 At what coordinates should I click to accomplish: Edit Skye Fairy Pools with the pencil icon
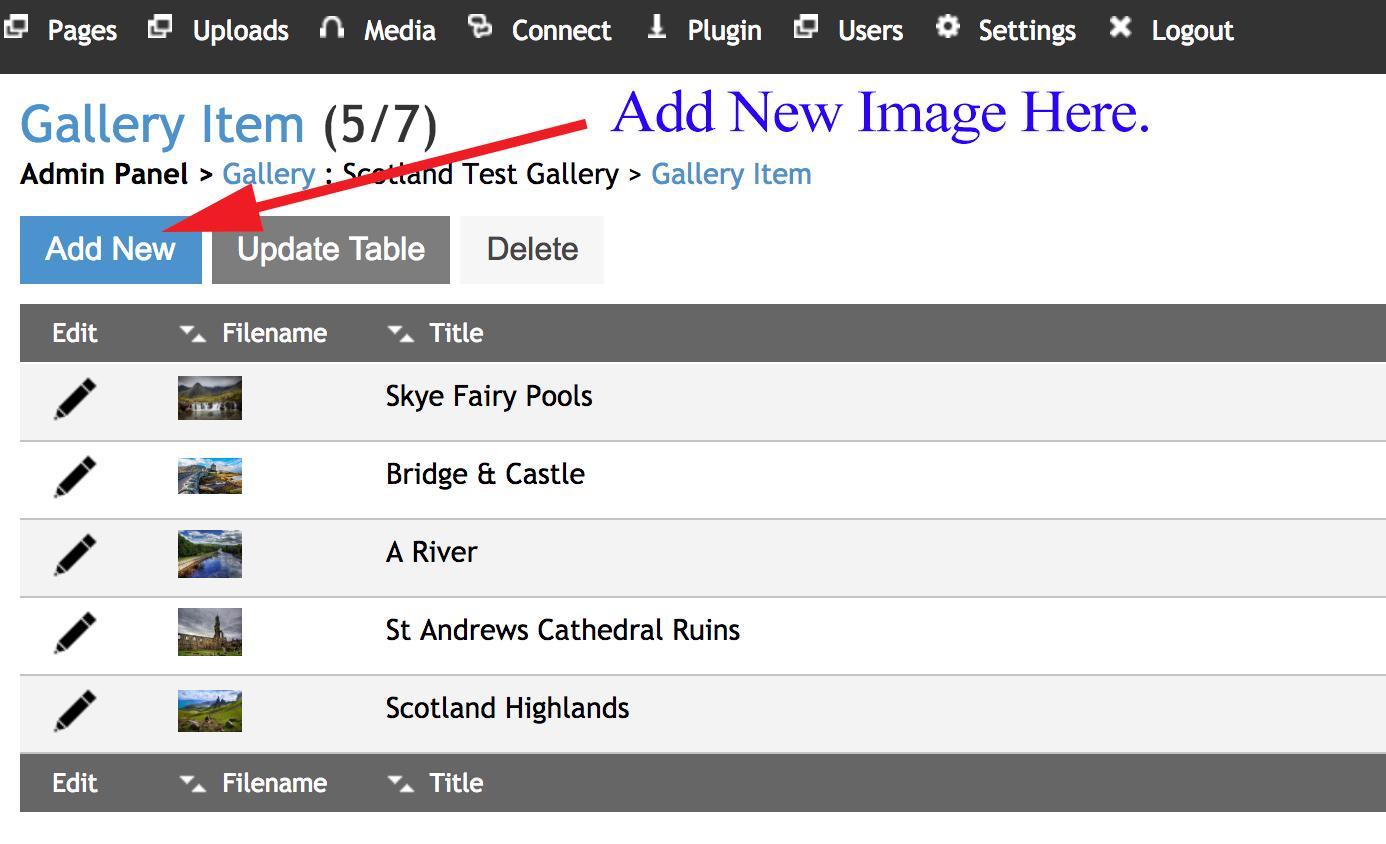coord(74,396)
